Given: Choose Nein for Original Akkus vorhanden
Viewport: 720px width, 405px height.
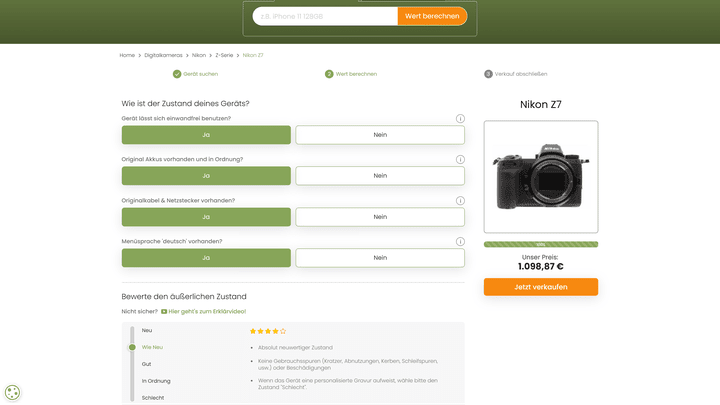Looking at the screenshot, I should (x=380, y=176).
